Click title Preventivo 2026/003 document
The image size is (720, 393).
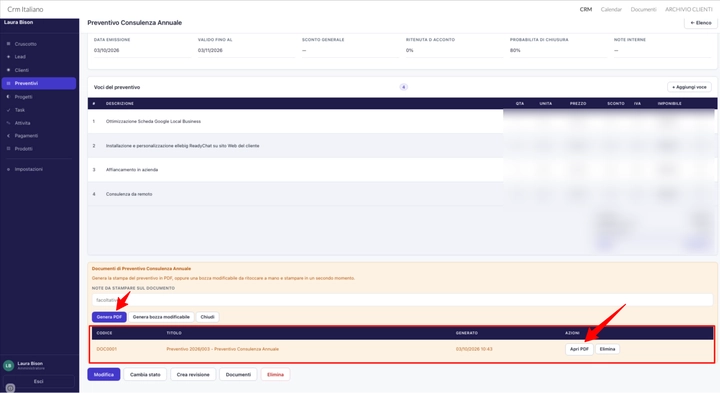pyautogui.click(x=222, y=349)
